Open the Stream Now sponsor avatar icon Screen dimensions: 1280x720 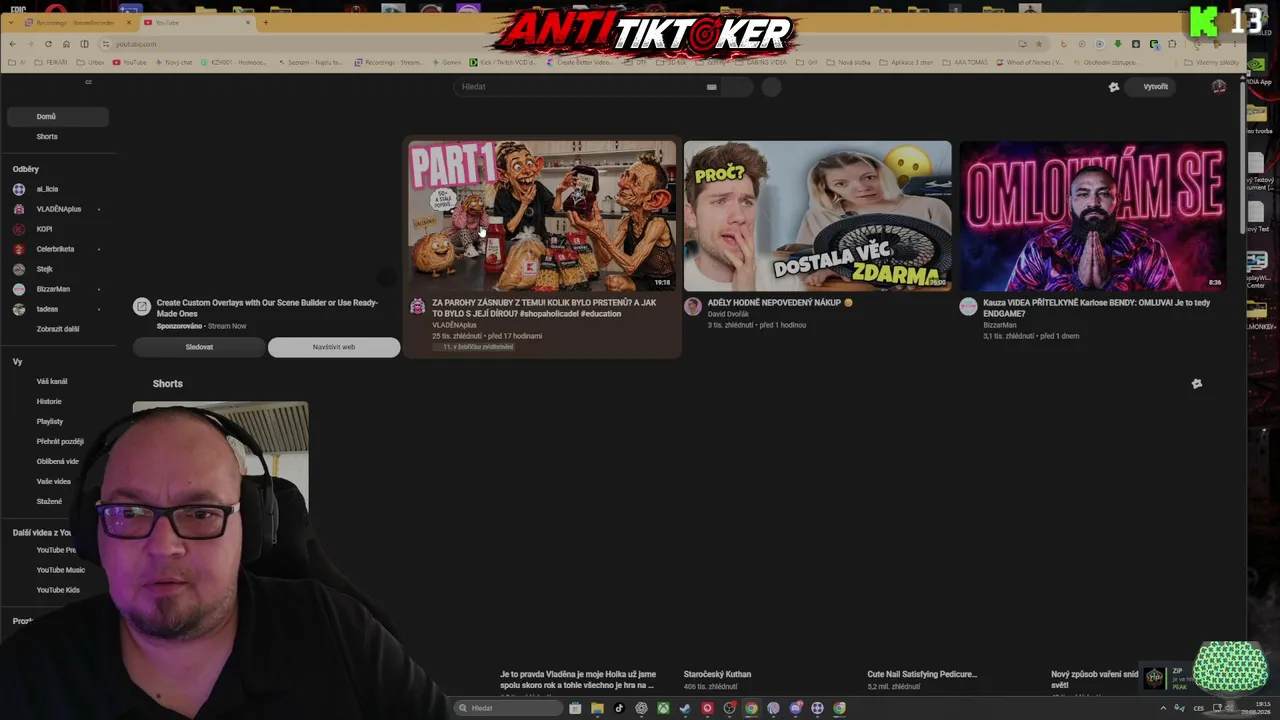click(142, 307)
